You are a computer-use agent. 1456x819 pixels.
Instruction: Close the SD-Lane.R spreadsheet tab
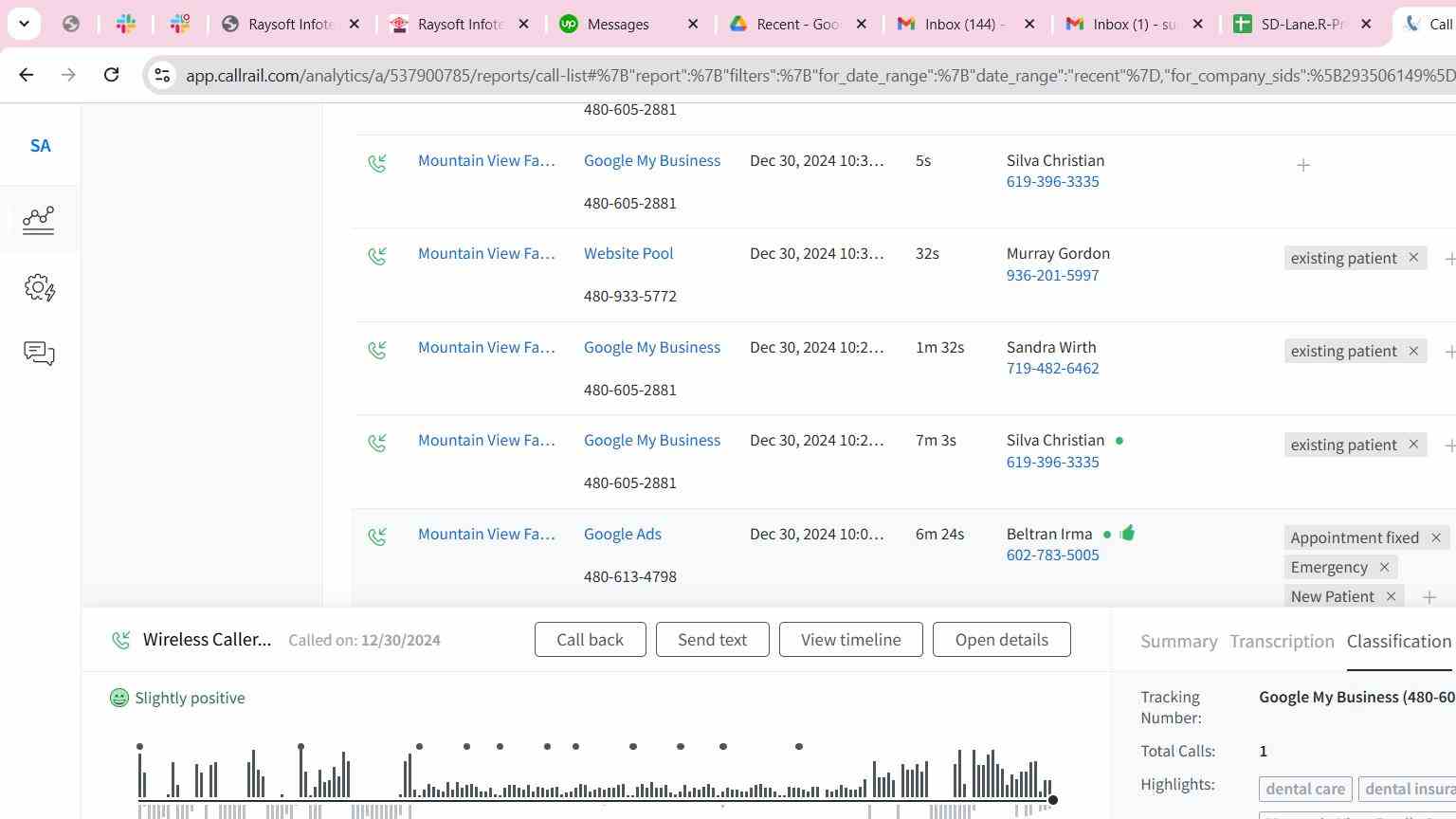1366,25
